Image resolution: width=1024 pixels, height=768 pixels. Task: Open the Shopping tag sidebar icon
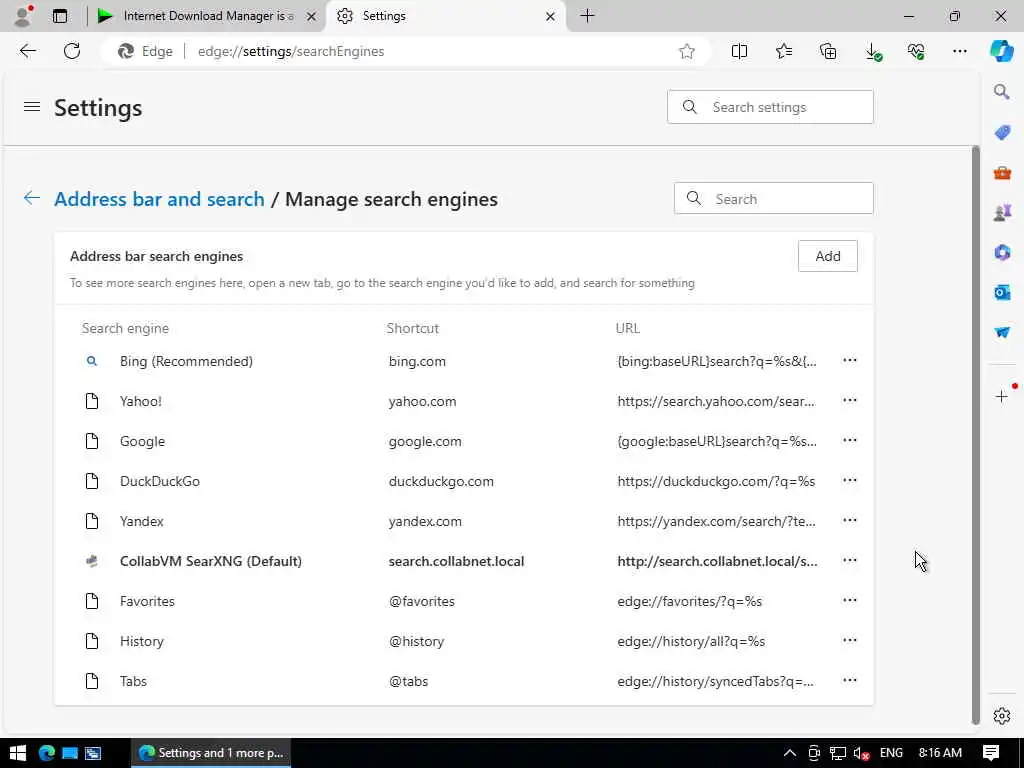(x=1002, y=132)
